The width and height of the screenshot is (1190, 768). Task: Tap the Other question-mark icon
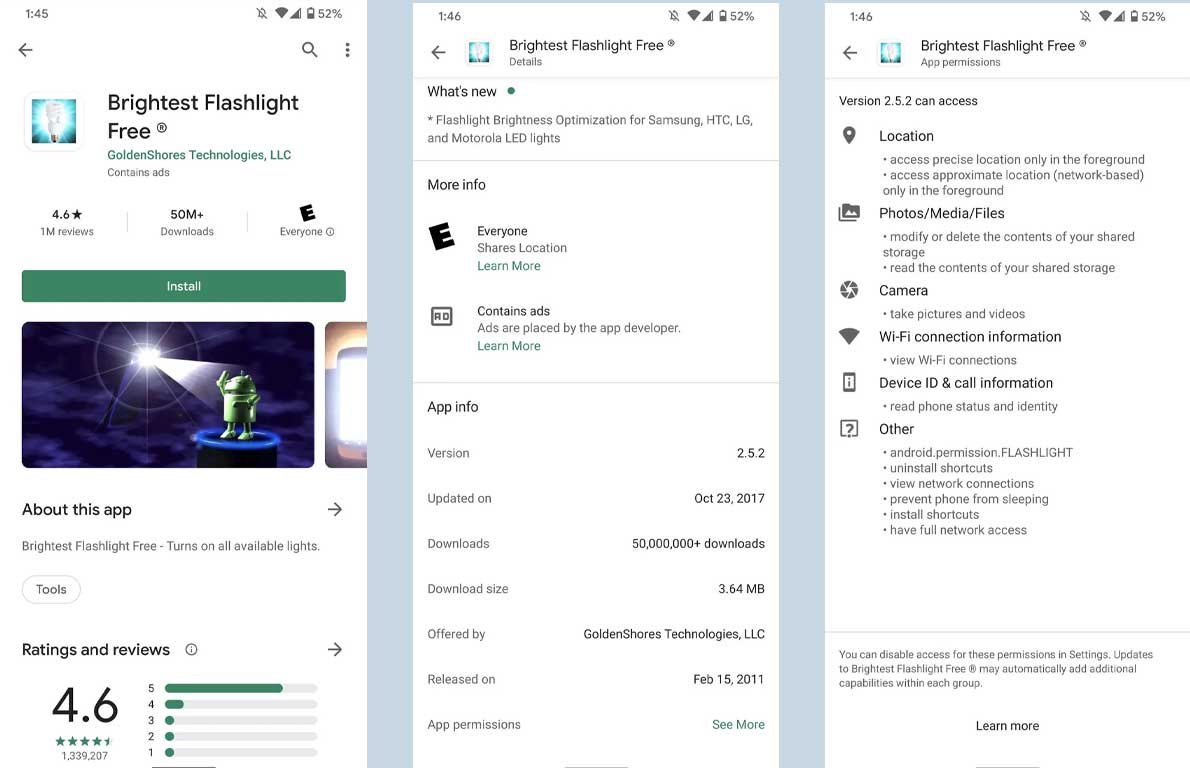(849, 429)
